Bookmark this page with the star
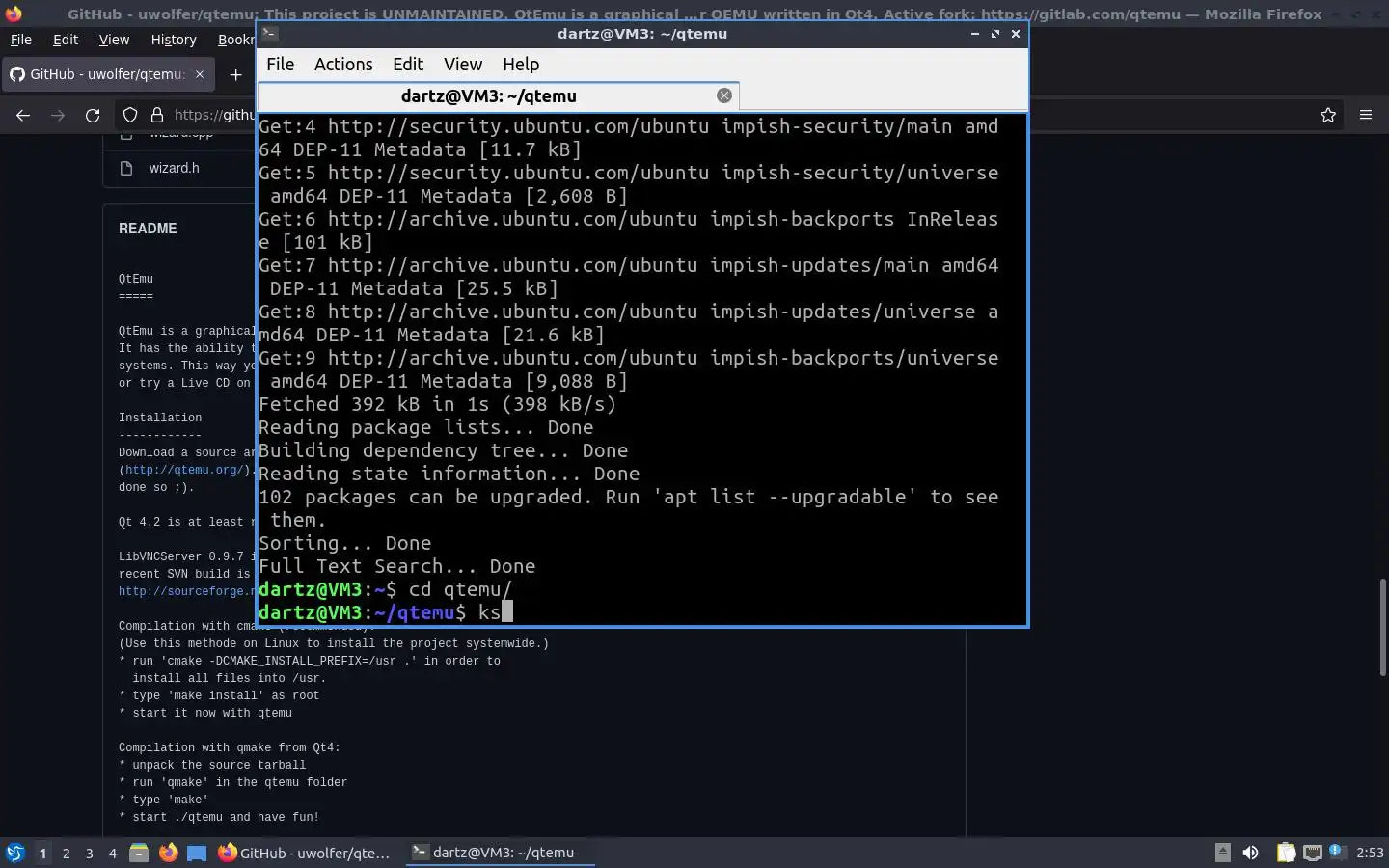Image resolution: width=1389 pixels, height=868 pixels. click(x=1328, y=115)
